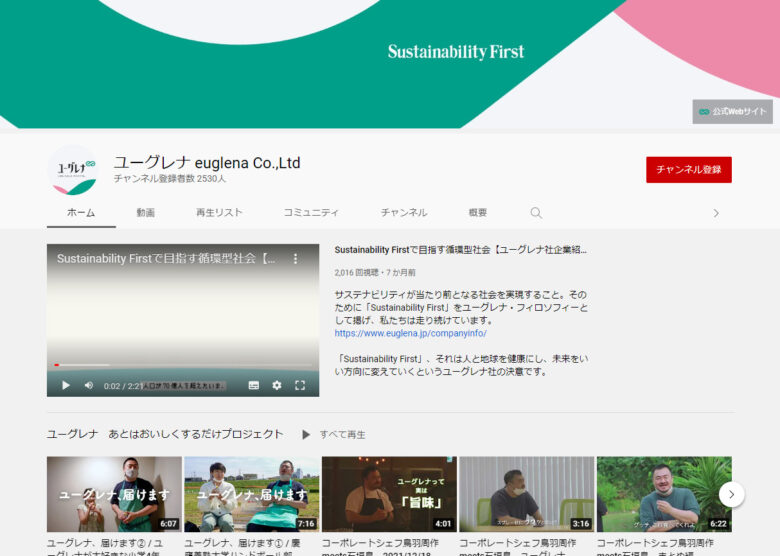Switch to the 再生リスト tab
The height and width of the screenshot is (556, 780).
coord(219,213)
